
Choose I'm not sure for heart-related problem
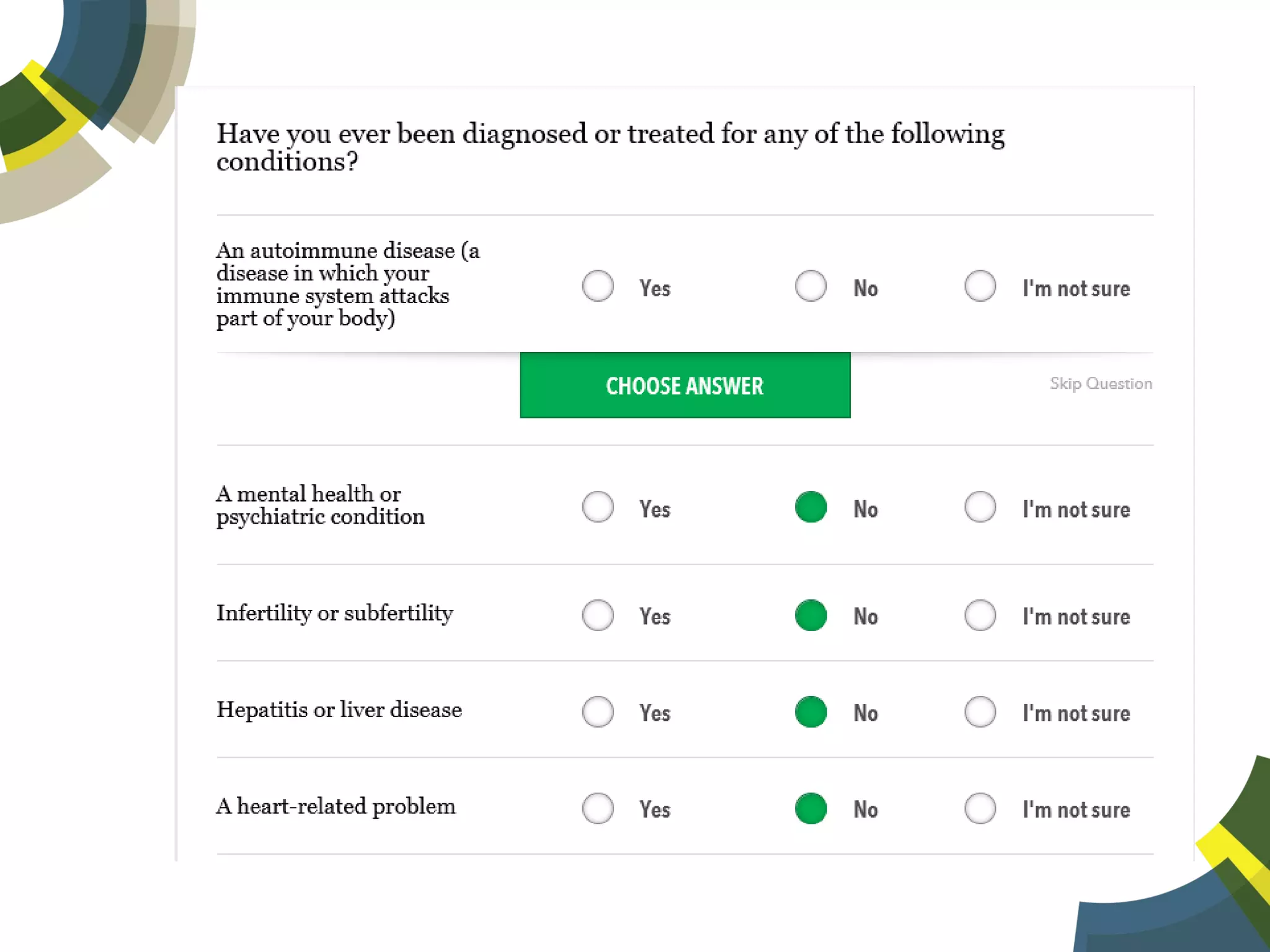tap(980, 808)
